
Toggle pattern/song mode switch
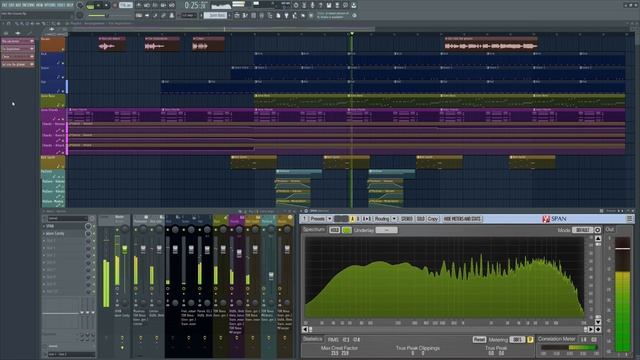point(90,6)
